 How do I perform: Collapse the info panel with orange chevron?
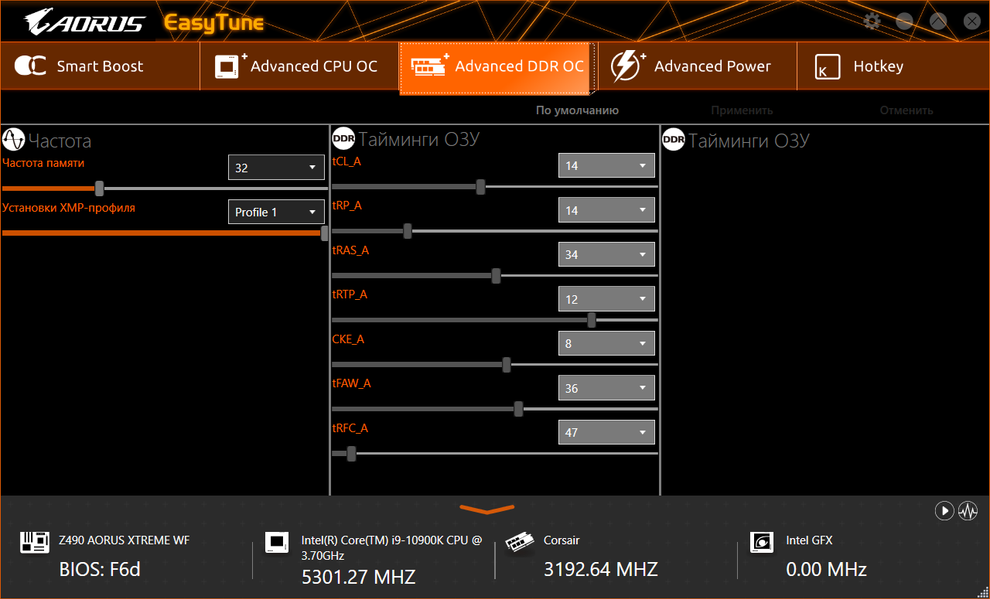(487, 509)
